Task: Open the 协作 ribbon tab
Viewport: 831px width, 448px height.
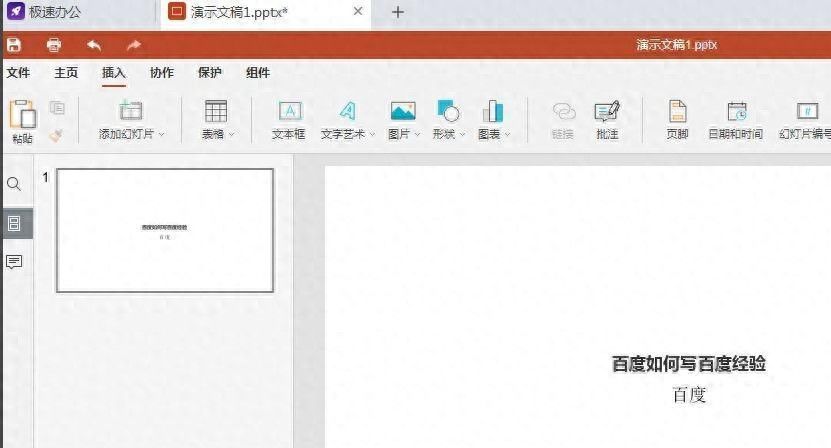Action: tap(162, 73)
